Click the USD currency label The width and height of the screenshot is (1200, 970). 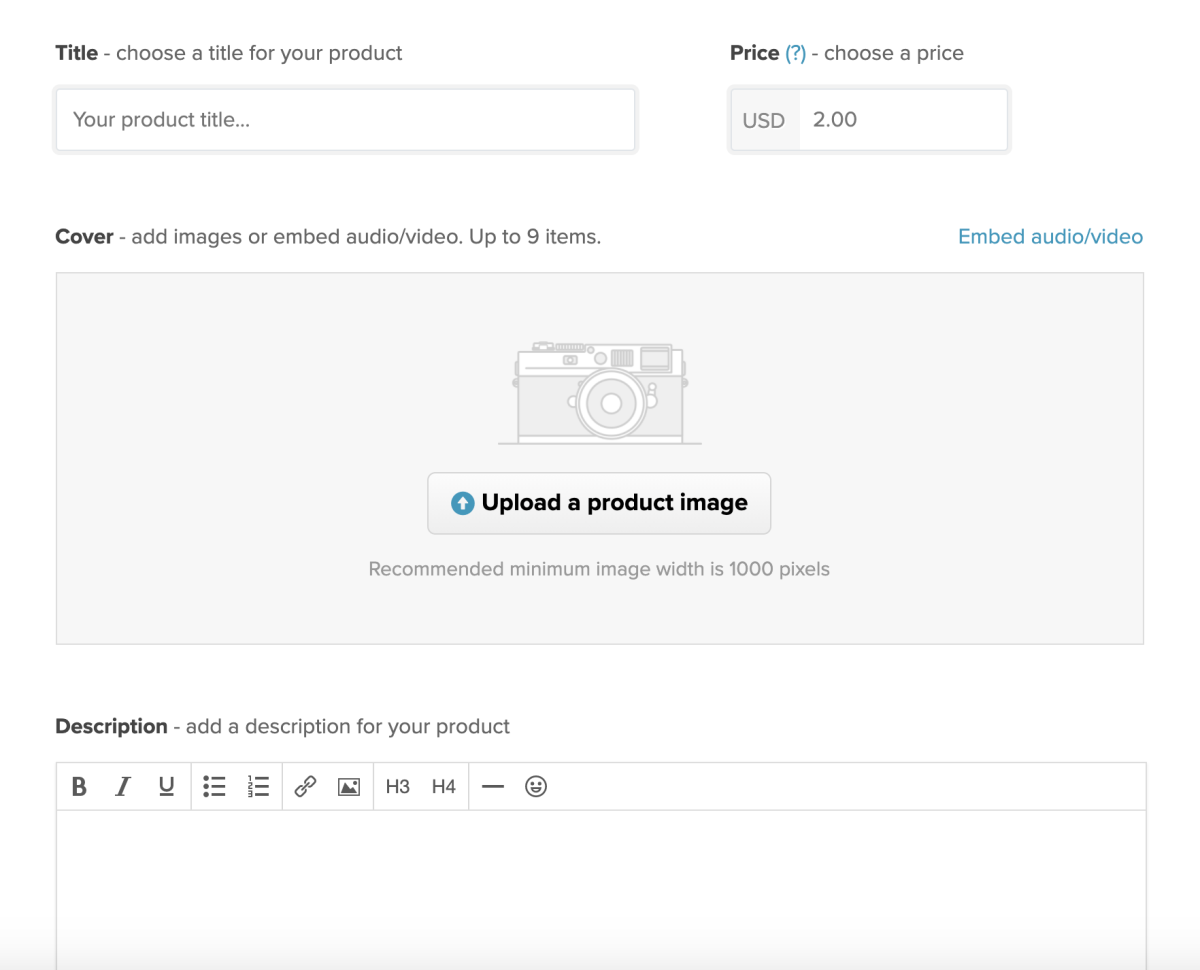pos(764,121)
